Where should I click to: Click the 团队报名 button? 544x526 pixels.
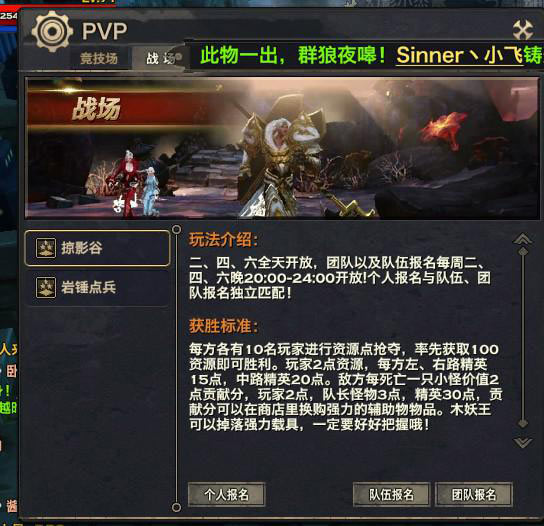click(474, 494)
